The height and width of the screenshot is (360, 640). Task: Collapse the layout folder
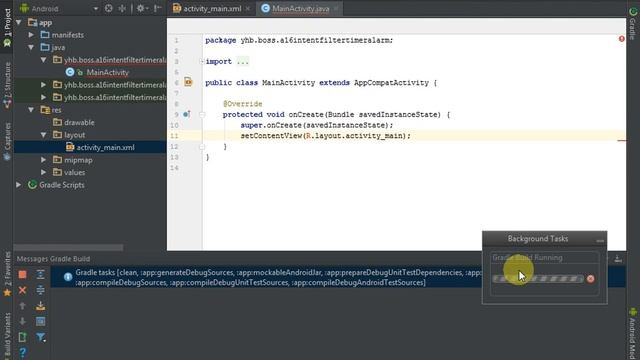point(43,135)
